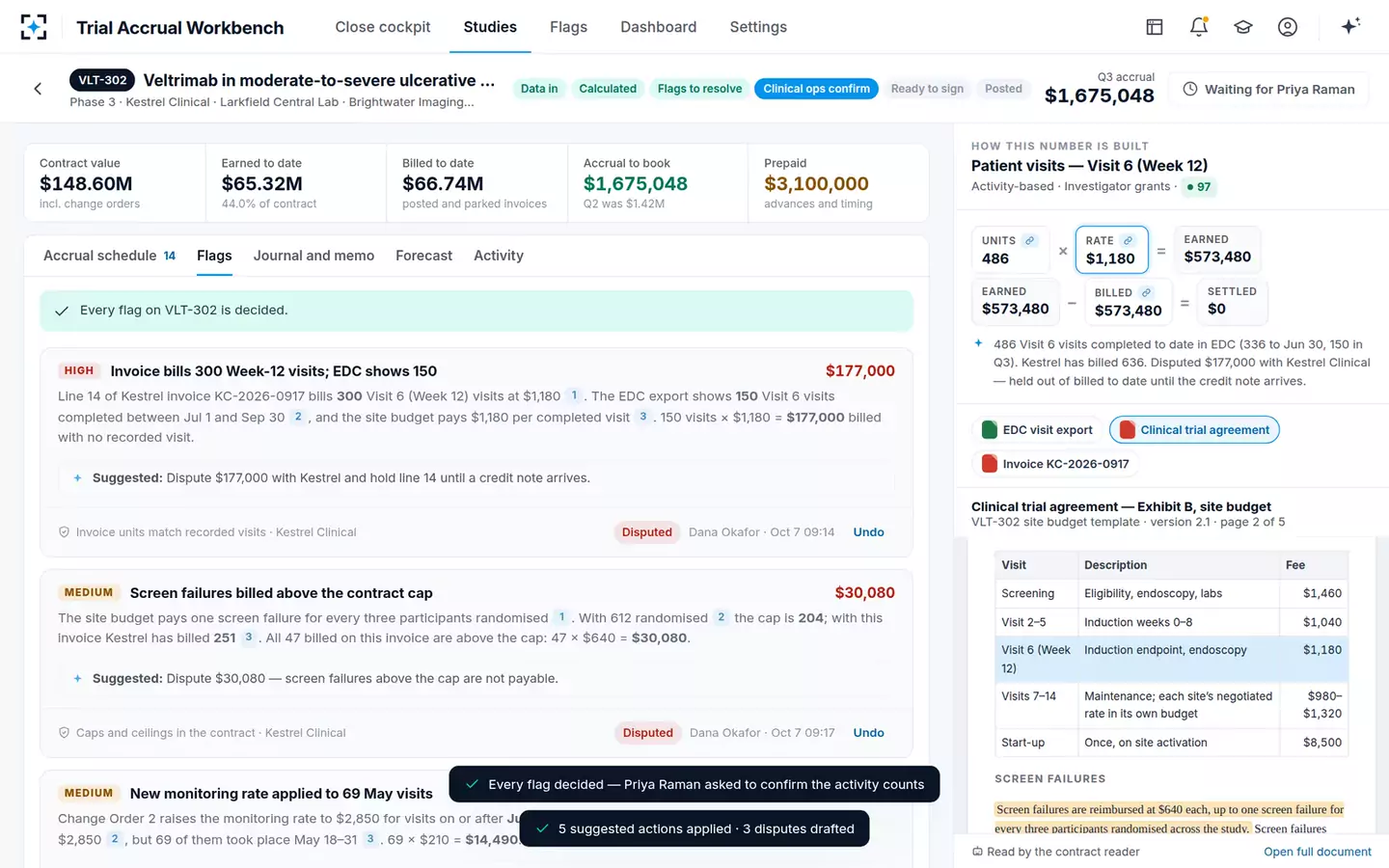The height and width of the screenshot is (868, 1389).
Task: Open the sparkle assistant icon
Action: [1350, 26]
